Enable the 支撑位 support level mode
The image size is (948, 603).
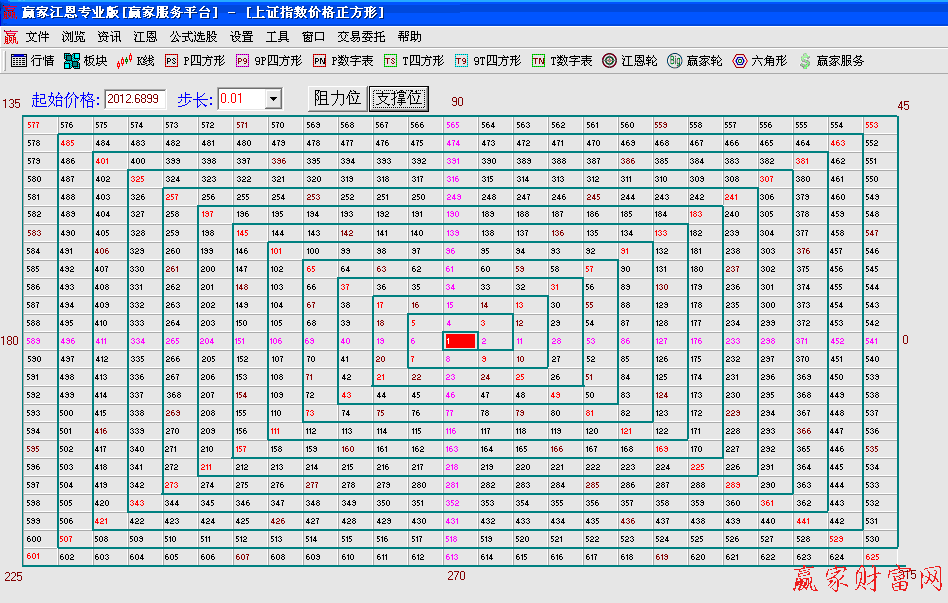coord(401,98)
